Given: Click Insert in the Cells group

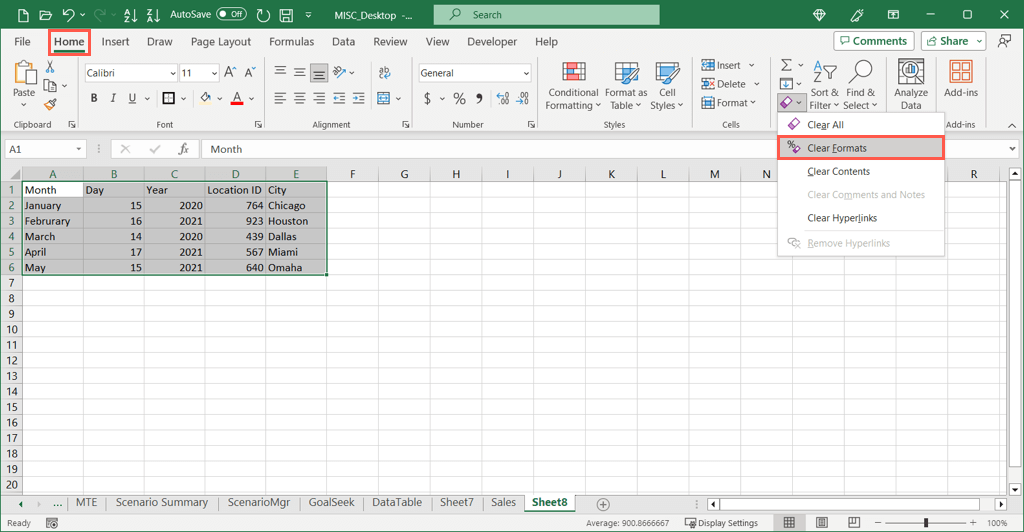Looking at the screenshot, I should [721, 65].
